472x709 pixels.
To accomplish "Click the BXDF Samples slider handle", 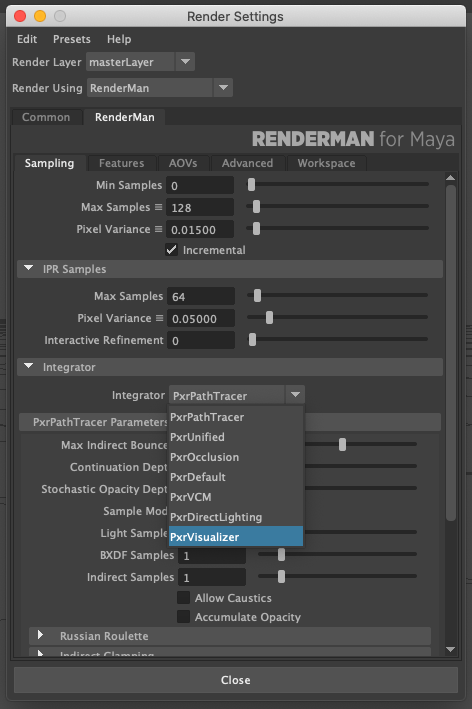I will 281,555.
